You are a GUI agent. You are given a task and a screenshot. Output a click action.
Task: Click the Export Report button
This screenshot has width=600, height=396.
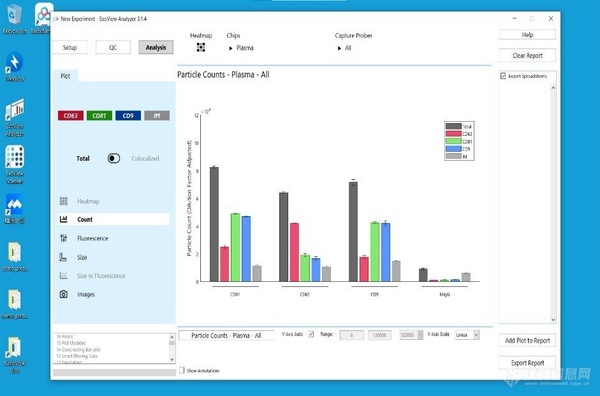click(x=527, y=363)
